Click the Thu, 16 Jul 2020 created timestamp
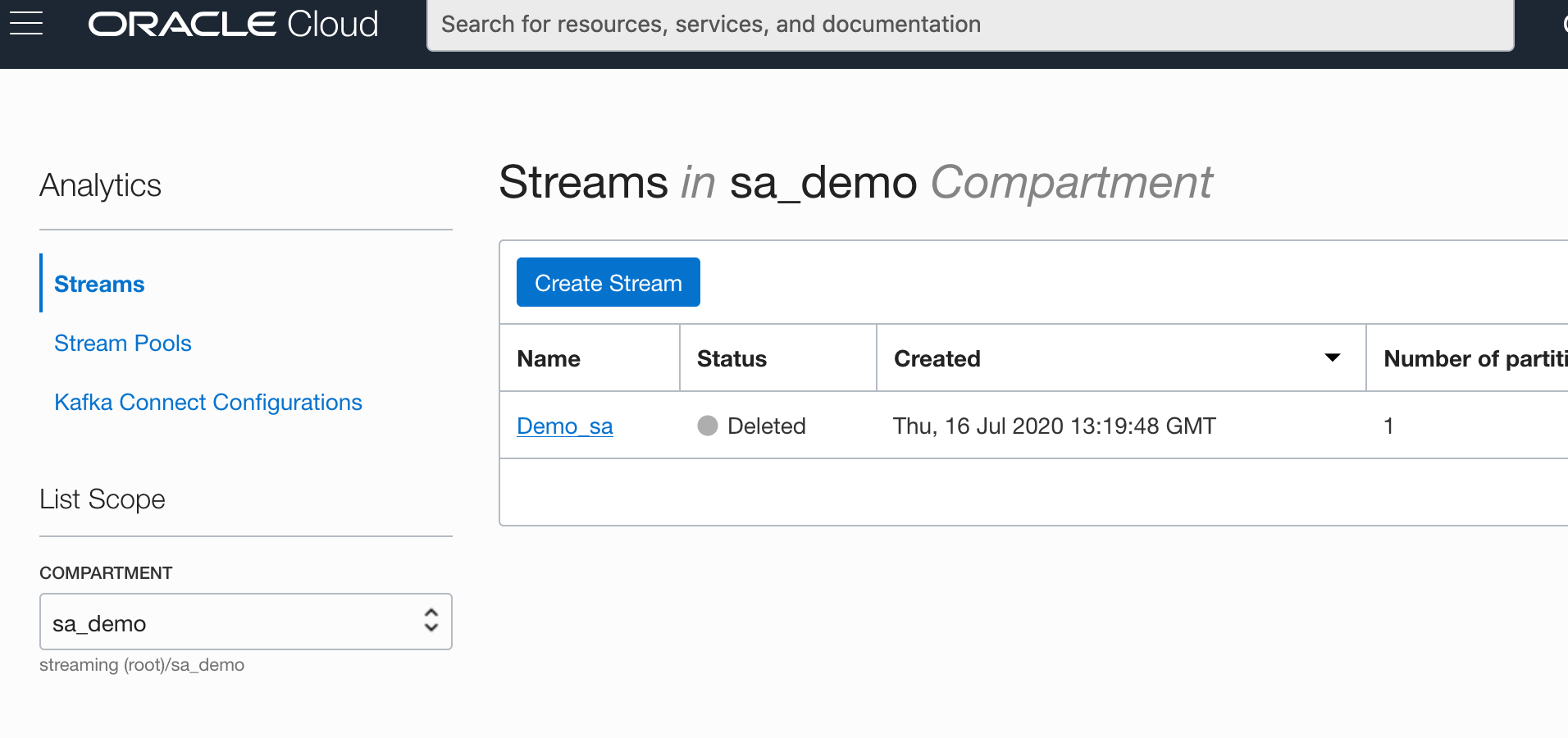Viewport: 1568px width, 738px height. (x=1054, y=426)
